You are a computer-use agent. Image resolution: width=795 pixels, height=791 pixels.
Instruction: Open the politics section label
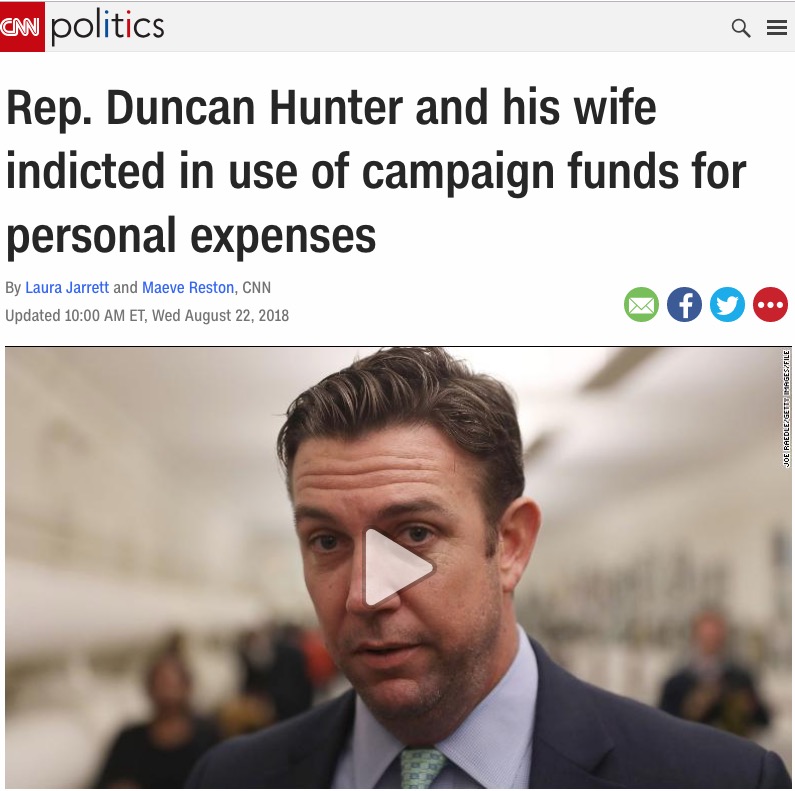107,27
